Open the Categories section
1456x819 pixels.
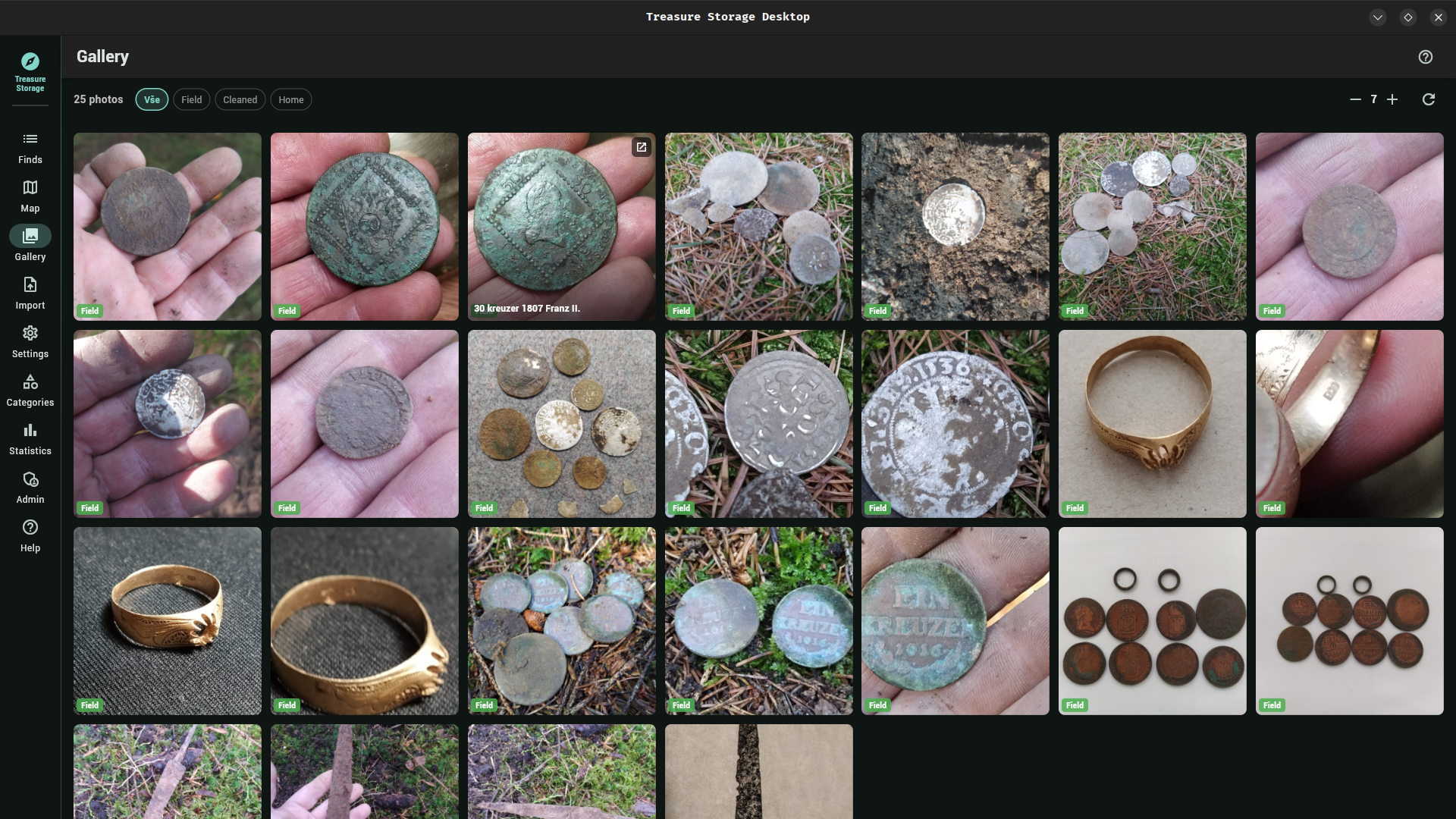tap(30, 391)
